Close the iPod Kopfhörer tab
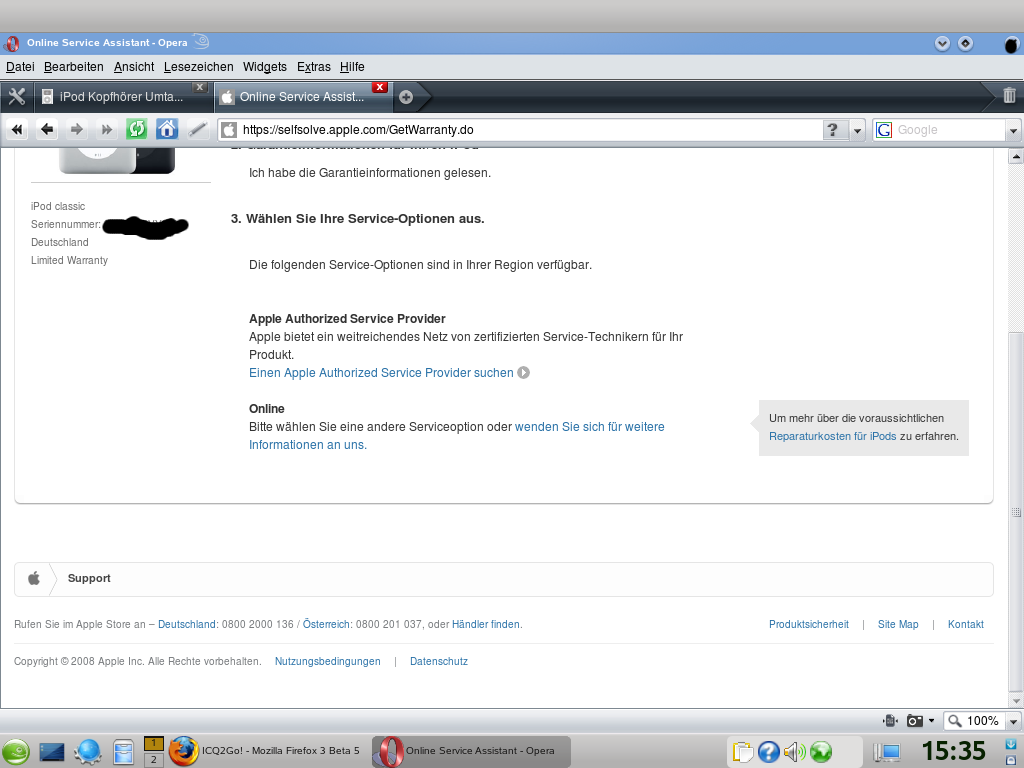This screenshot has height=768, width=1024. coord(200,87)
